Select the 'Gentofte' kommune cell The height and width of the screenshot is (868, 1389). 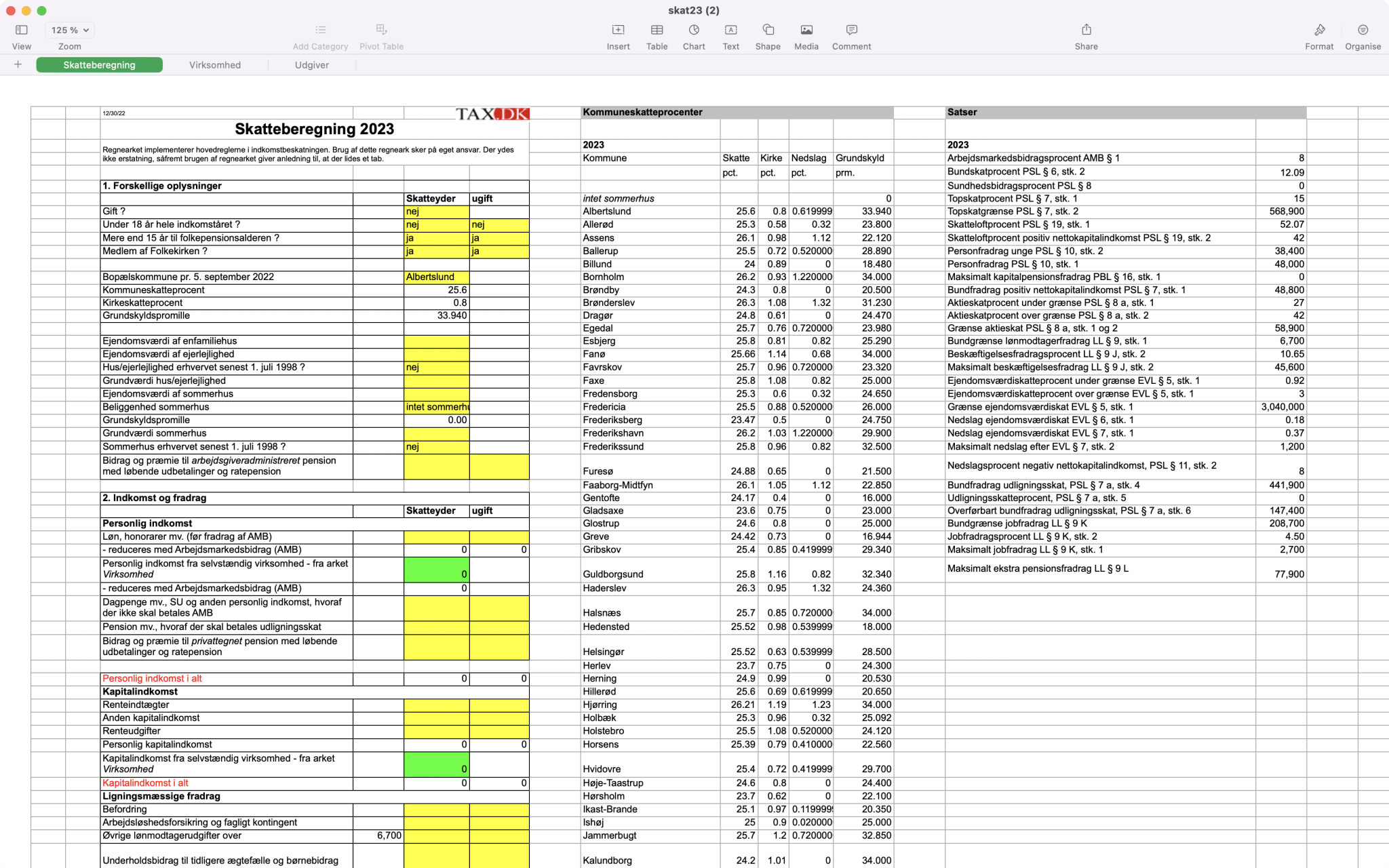tap(650, 498)
